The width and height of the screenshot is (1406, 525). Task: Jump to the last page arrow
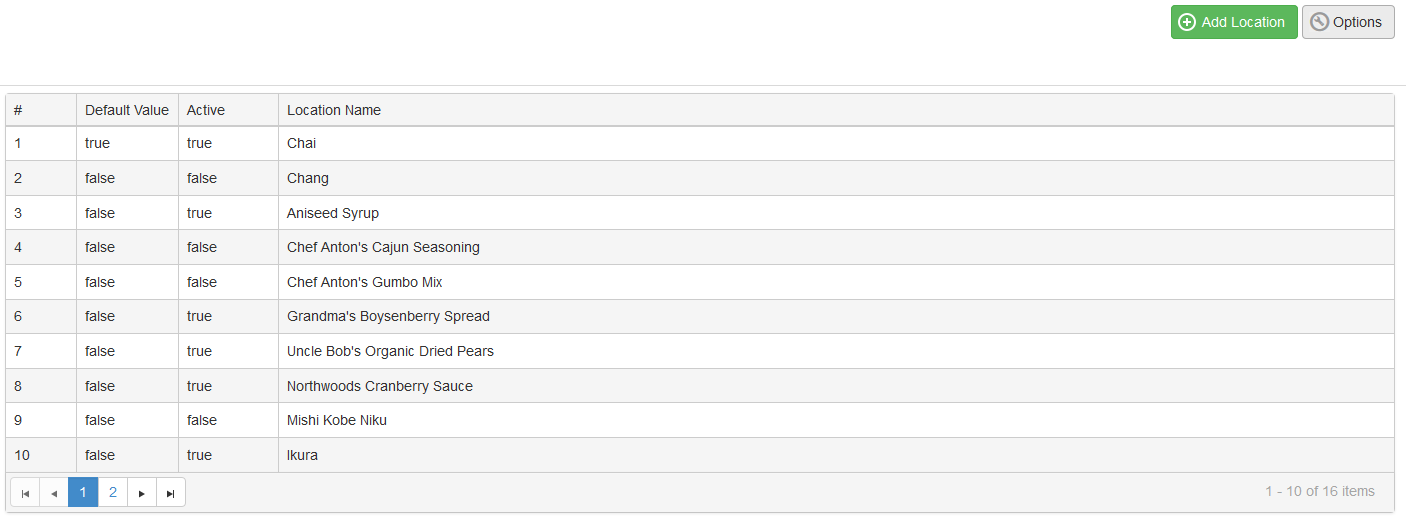point(171,493)
